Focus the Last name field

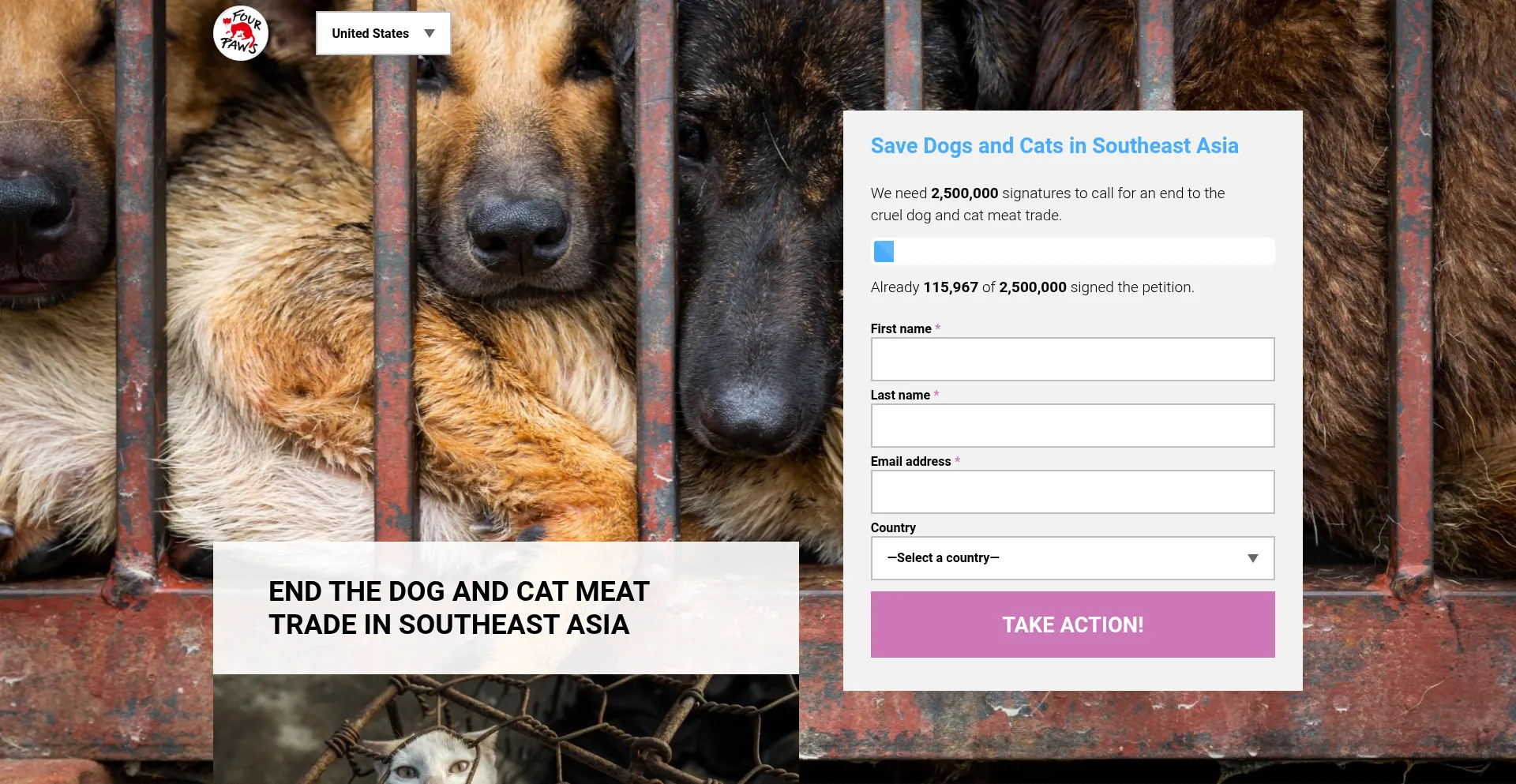click(x=1072, y=426)
